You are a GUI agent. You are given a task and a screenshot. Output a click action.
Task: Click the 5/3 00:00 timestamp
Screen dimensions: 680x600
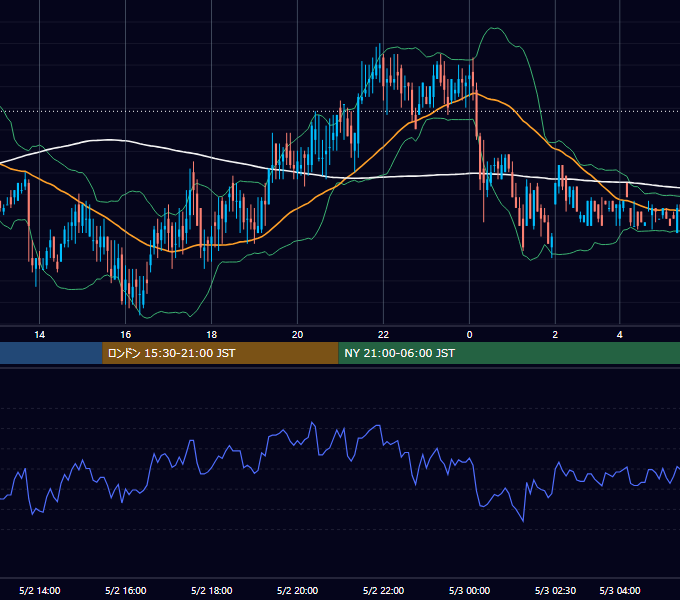[469, 590]
